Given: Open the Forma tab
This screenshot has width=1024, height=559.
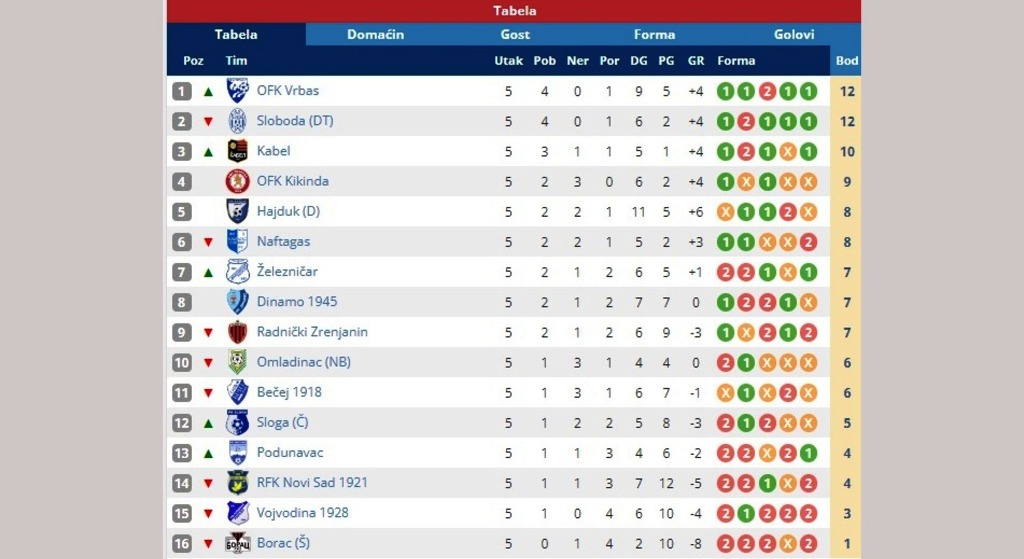Looking at the screenshot, I should click(x=654, y=35).
